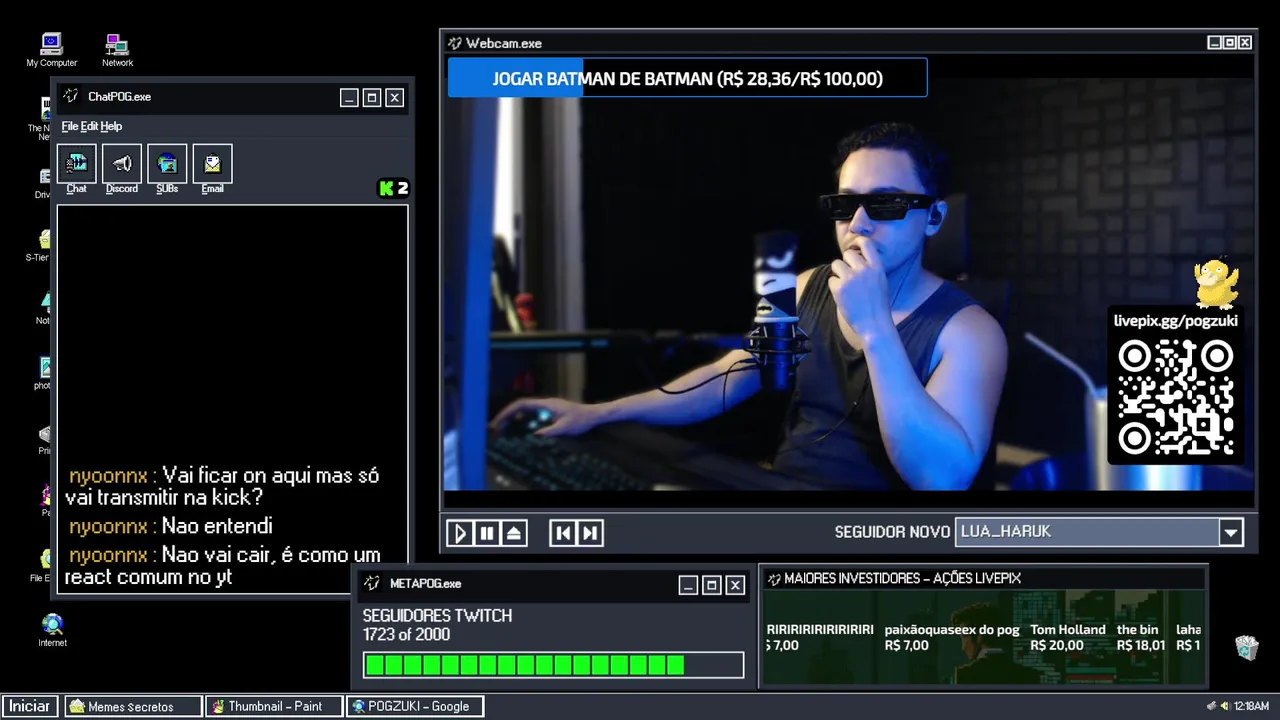Viewport: 1280px width, 720px height.
Task: Click the Psyduck icon above livepix link
Action: tap(1217, 283)
